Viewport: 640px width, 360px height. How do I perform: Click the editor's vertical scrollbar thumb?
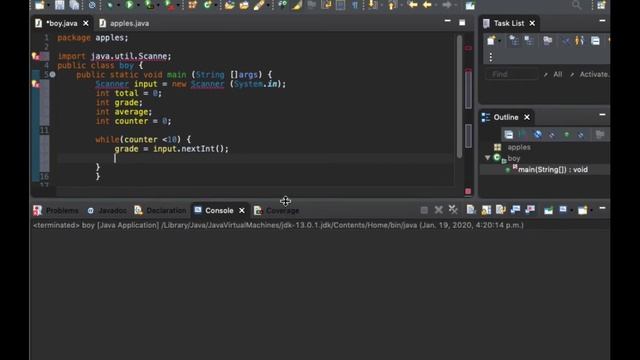tap(460, 96)
